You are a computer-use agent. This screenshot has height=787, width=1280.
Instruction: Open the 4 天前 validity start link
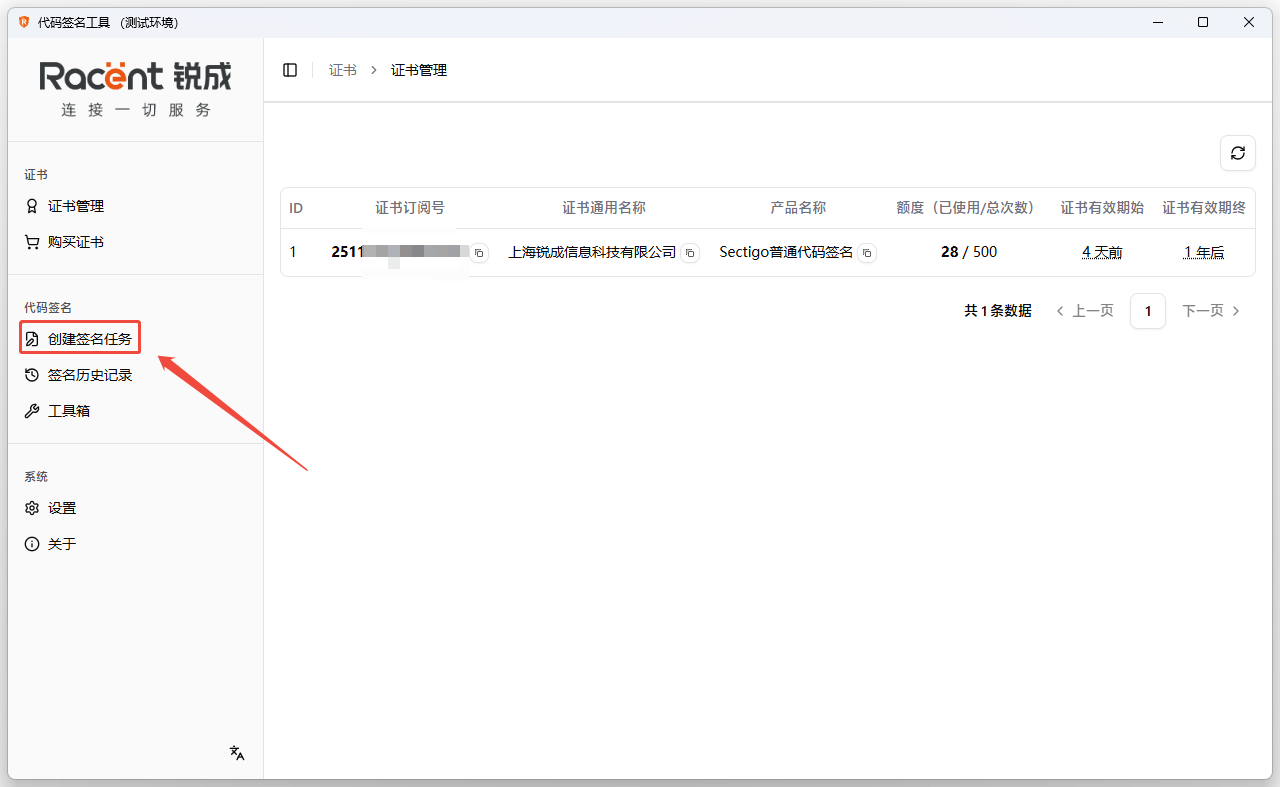[1101, 251]
